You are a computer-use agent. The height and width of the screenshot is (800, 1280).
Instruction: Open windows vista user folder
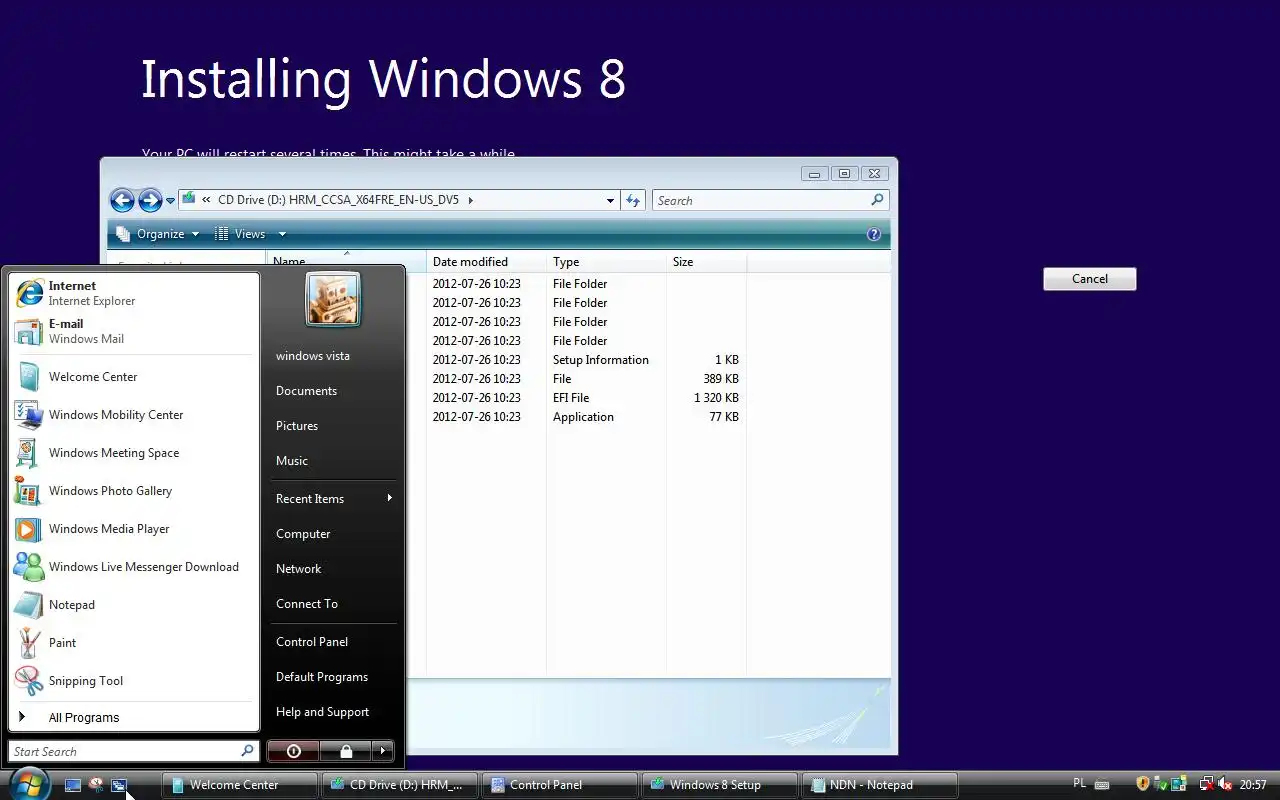(313, 355)
